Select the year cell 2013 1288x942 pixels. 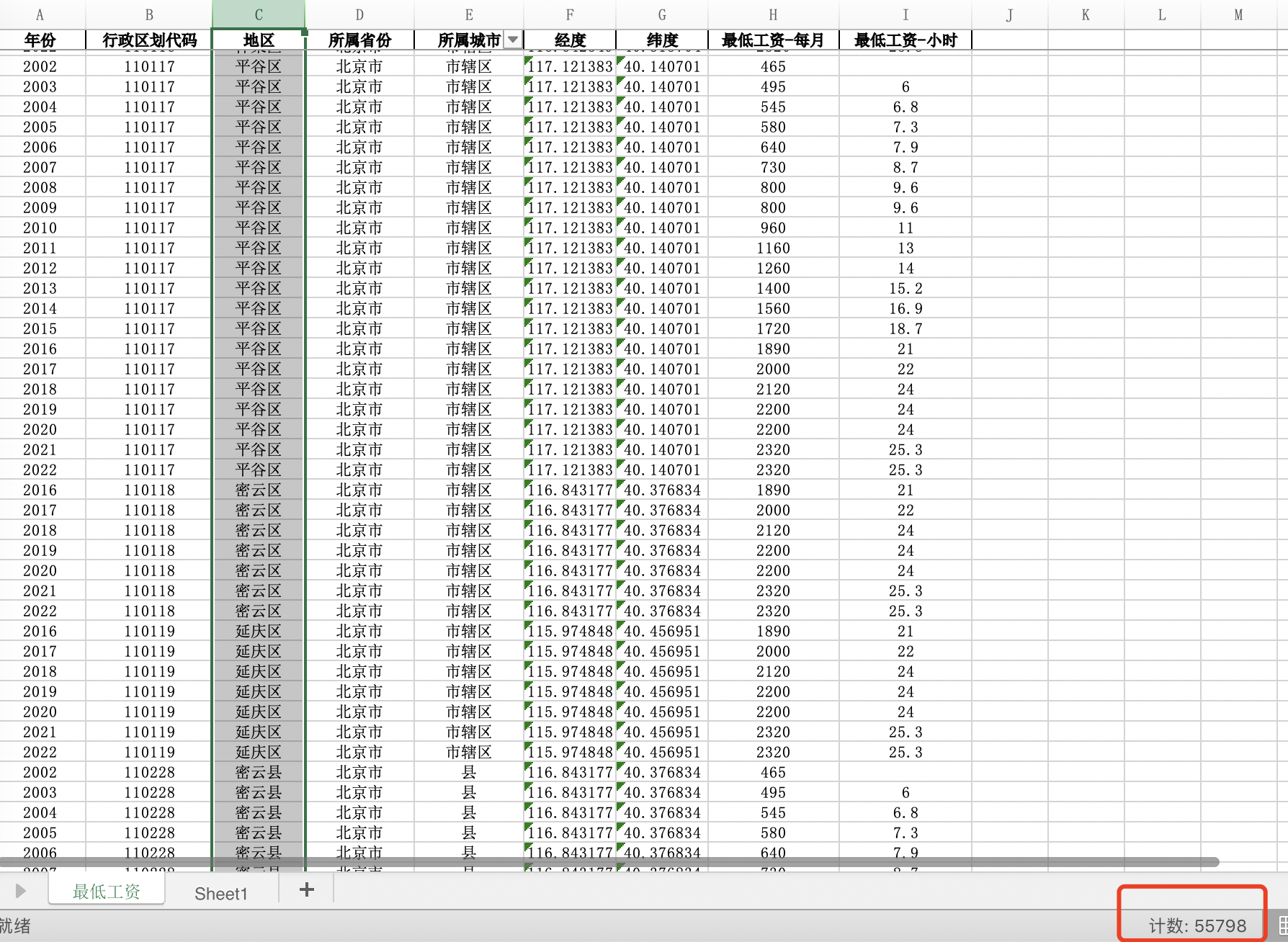[40, 288]
